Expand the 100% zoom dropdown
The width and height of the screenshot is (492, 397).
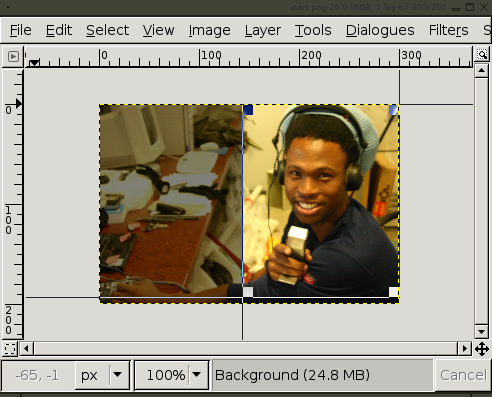pos(197,375)
